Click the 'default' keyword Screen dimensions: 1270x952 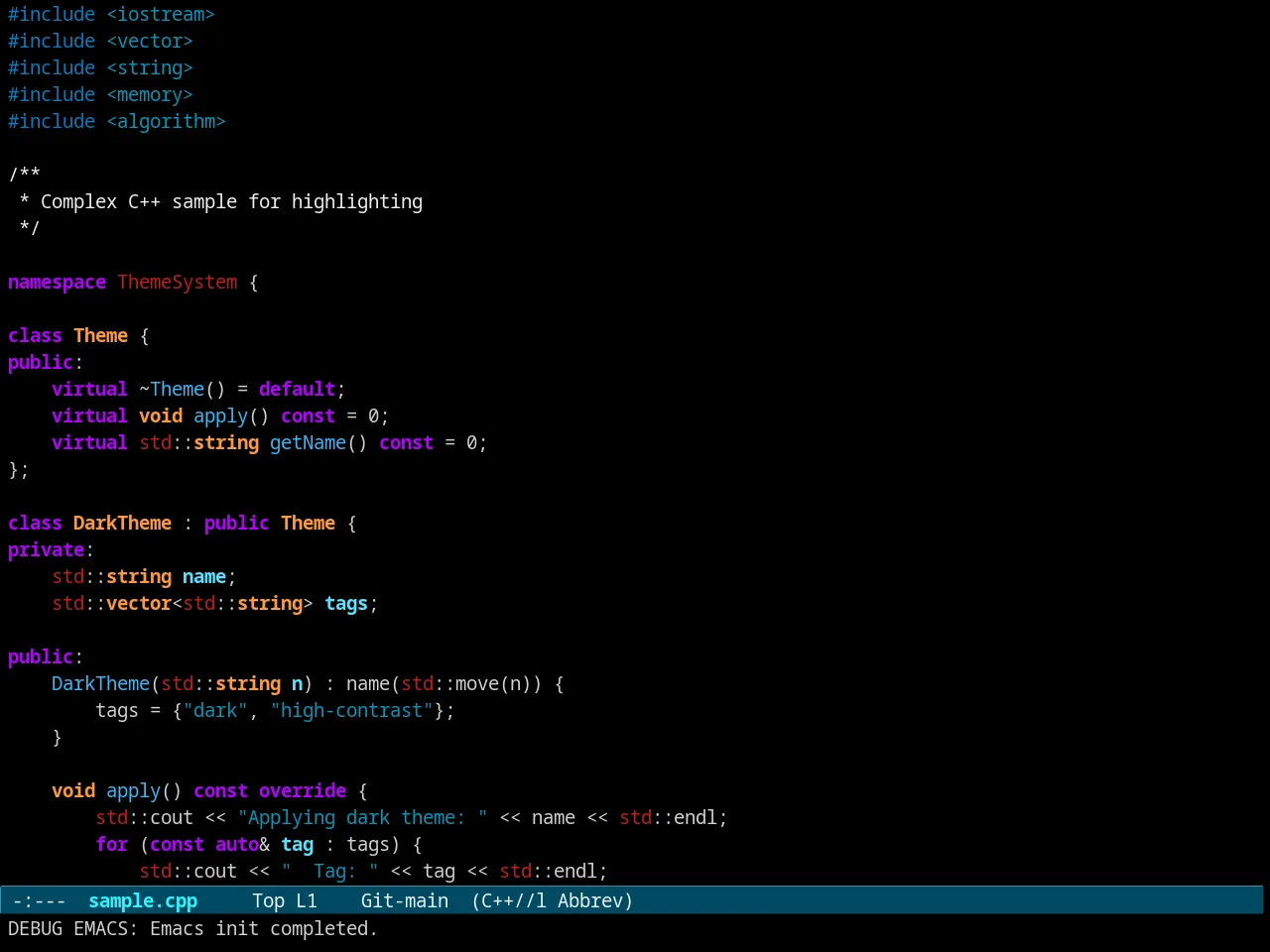(x=297, y=389)
